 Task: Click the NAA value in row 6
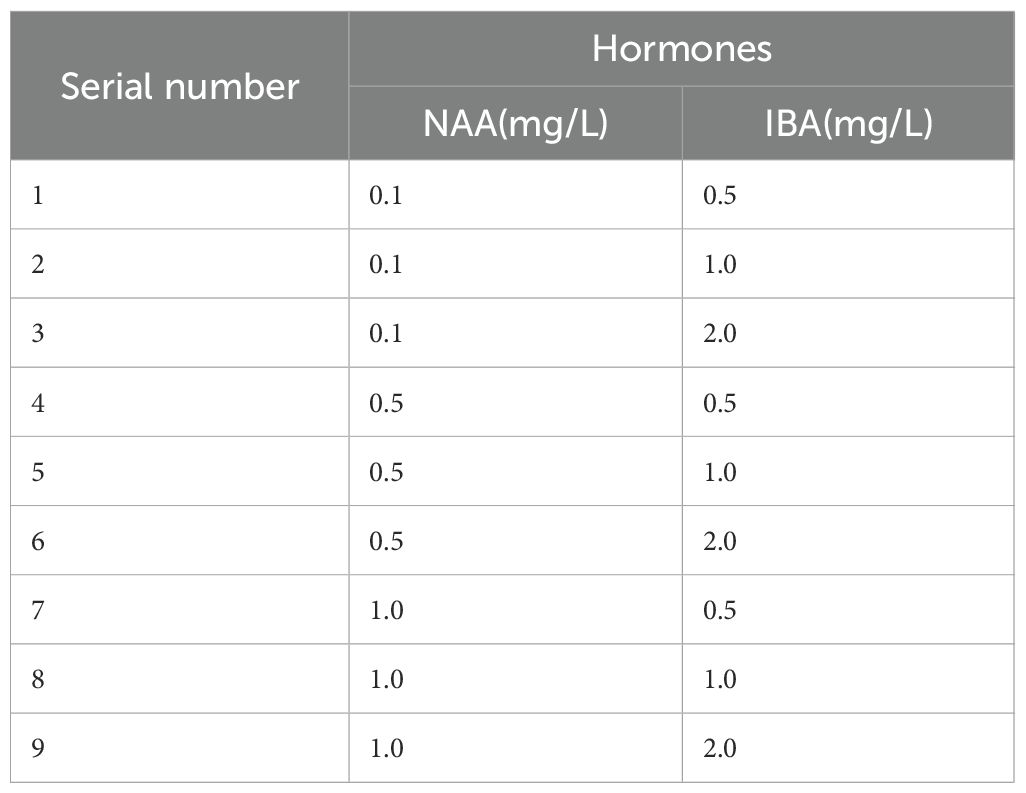[x=386, y=541]
